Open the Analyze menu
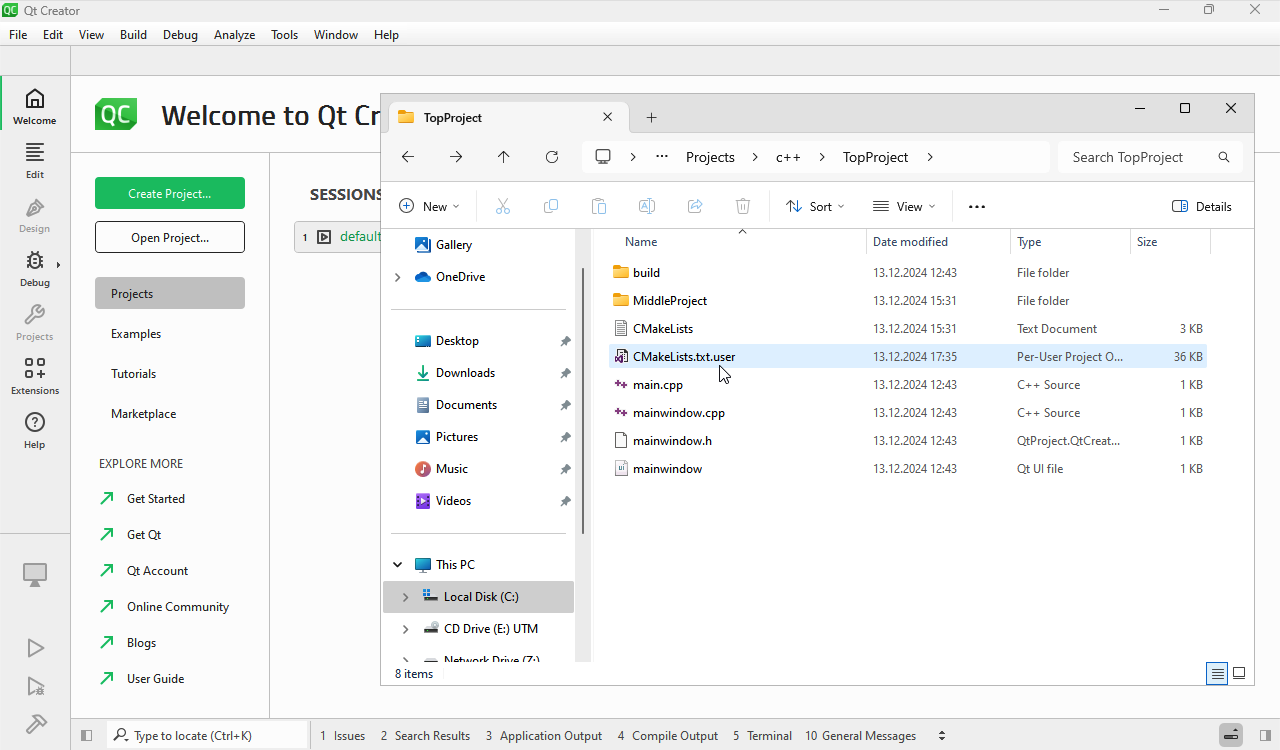 click(234, 34)
